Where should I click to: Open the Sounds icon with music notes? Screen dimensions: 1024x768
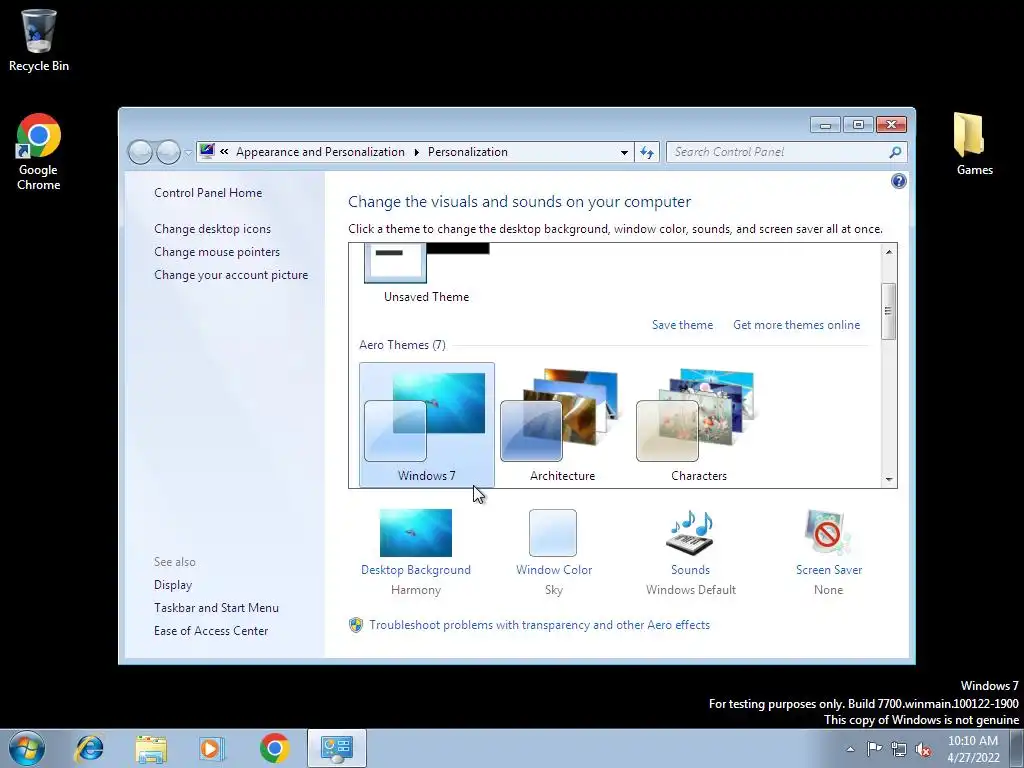[x=690, y=533]
